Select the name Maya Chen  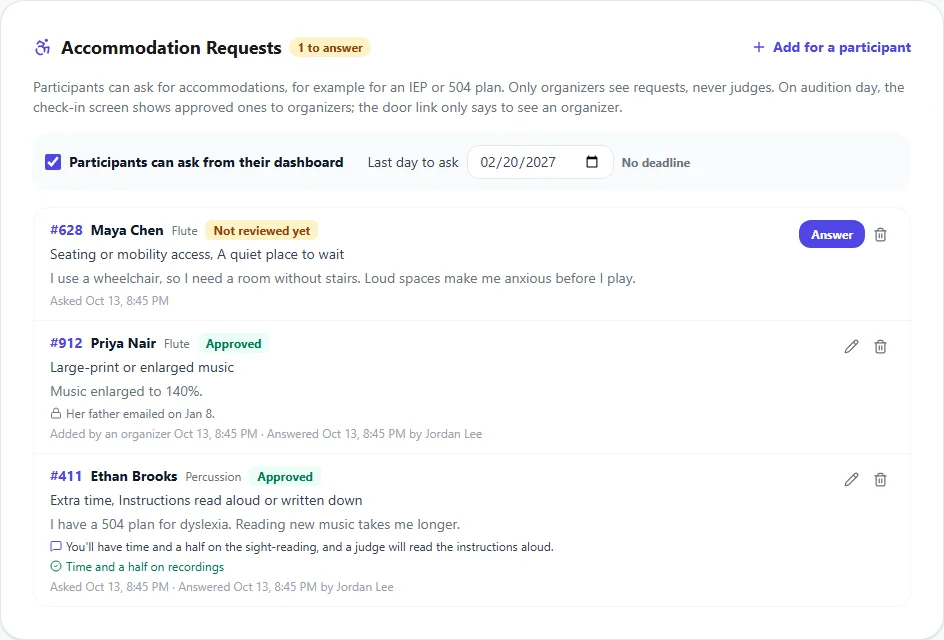[x=127, y=230]
